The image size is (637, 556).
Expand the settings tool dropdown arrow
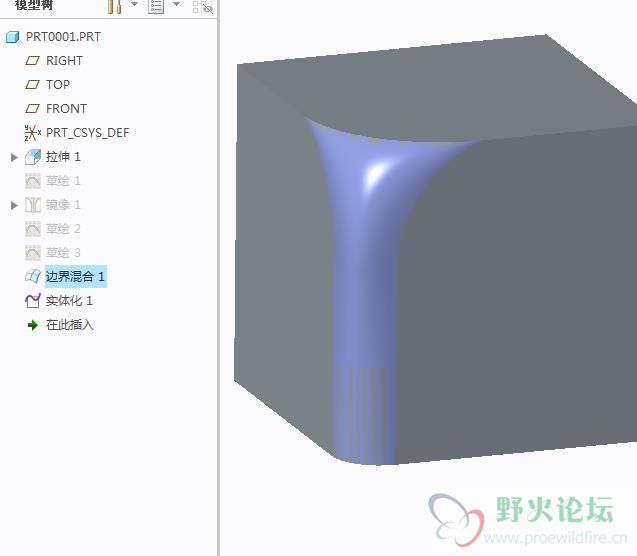134,4
